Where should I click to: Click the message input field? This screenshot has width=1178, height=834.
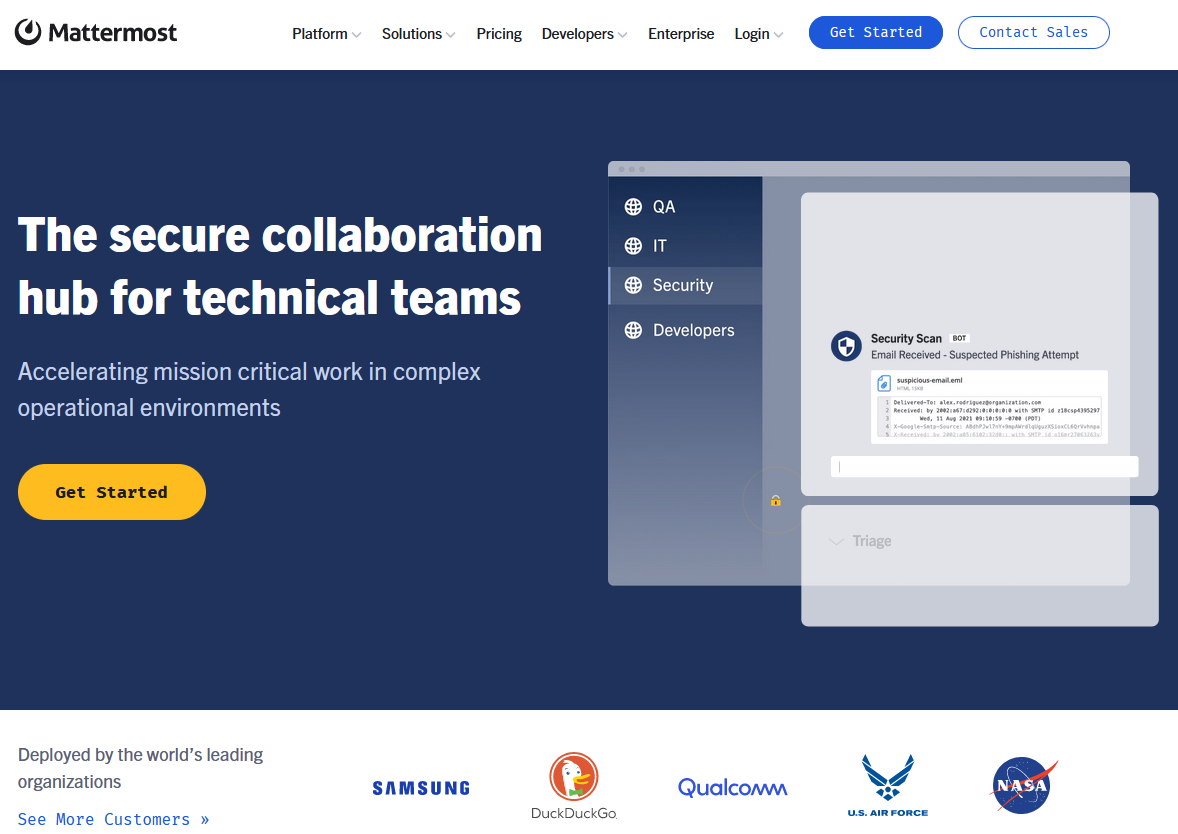[984, 467]
